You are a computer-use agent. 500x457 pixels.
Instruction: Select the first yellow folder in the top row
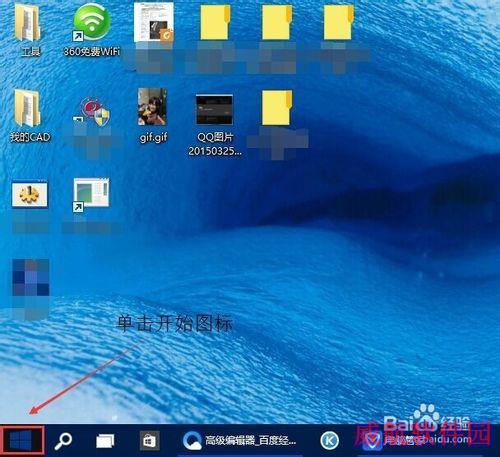click(x=215, y=22)
